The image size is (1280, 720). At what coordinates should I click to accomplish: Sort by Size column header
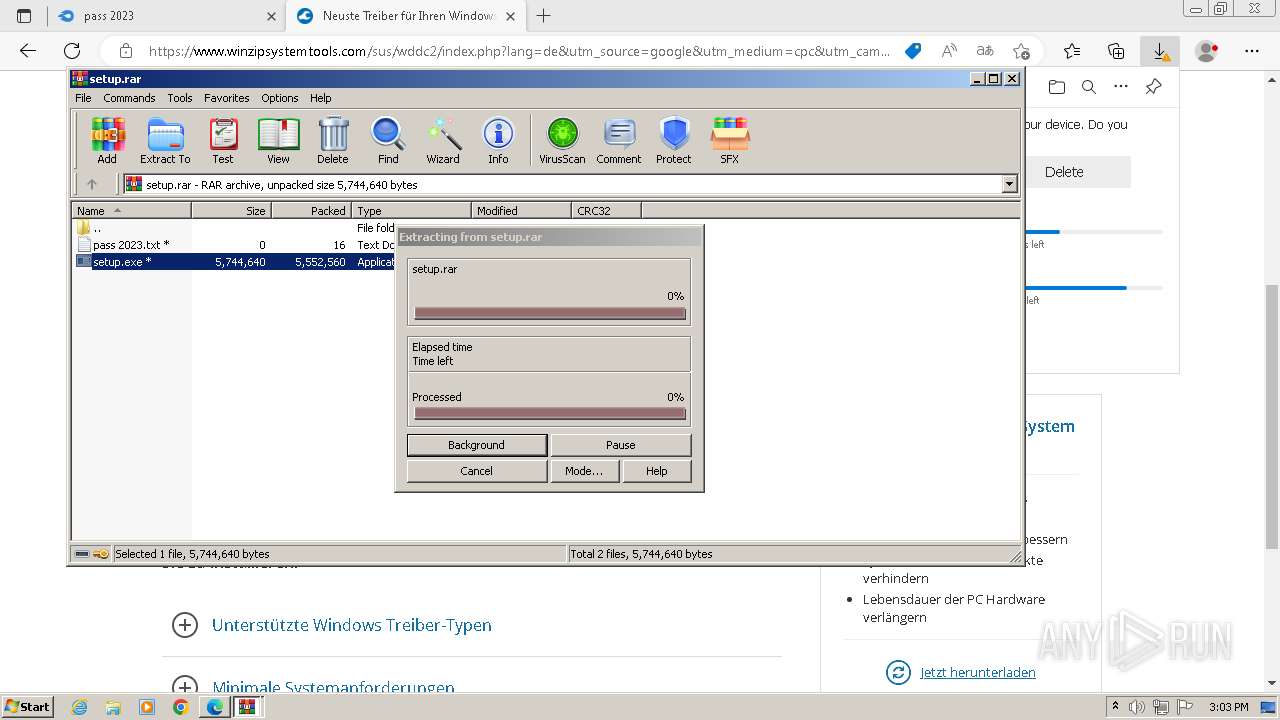pos(231,210)
